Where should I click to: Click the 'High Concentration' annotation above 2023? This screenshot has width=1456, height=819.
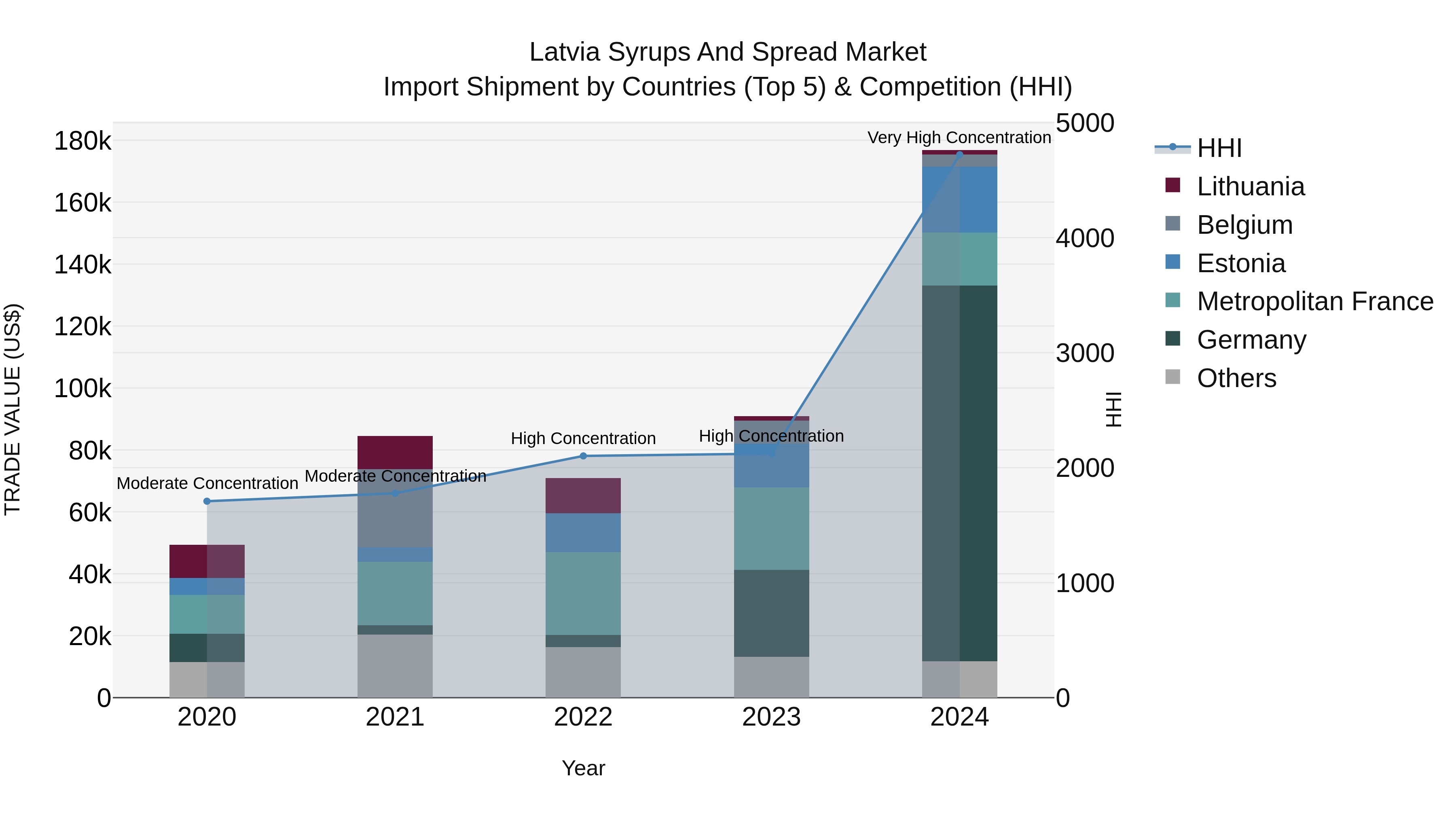point(772,436)
